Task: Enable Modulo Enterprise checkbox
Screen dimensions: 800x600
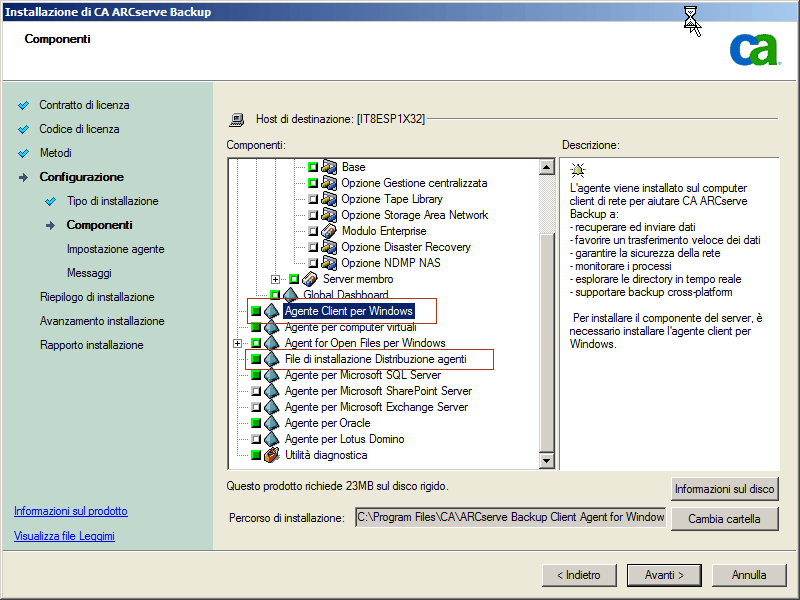Action: point(313,231)
